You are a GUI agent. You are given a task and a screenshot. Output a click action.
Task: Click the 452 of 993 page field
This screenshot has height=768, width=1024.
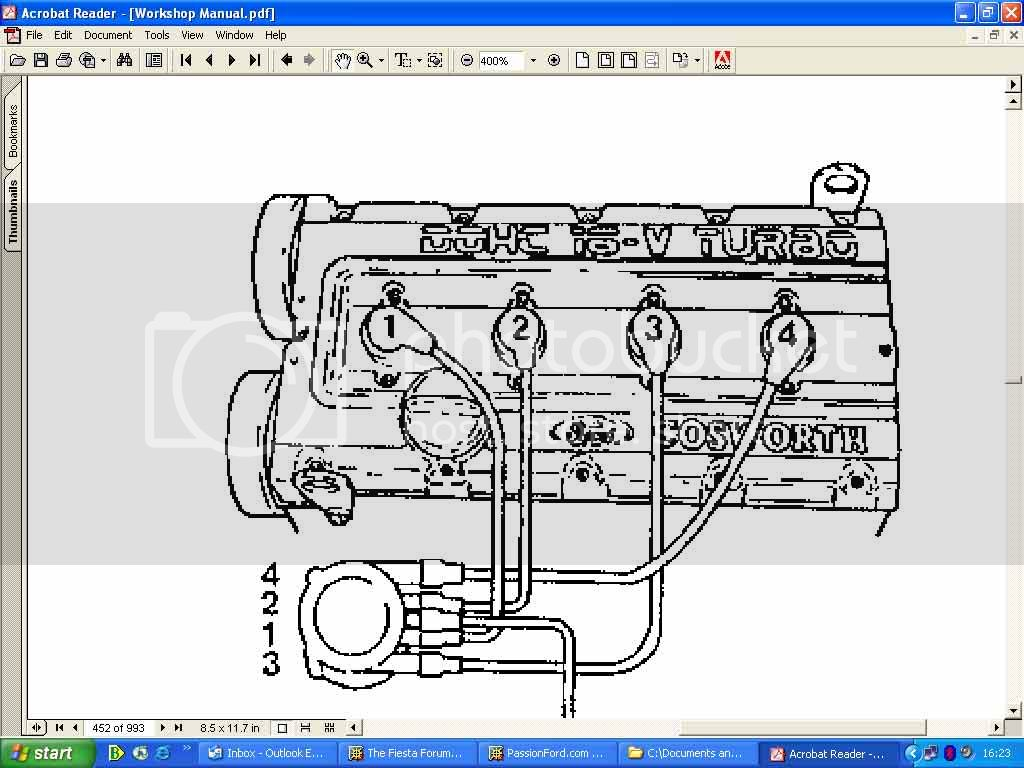(118, 728)
